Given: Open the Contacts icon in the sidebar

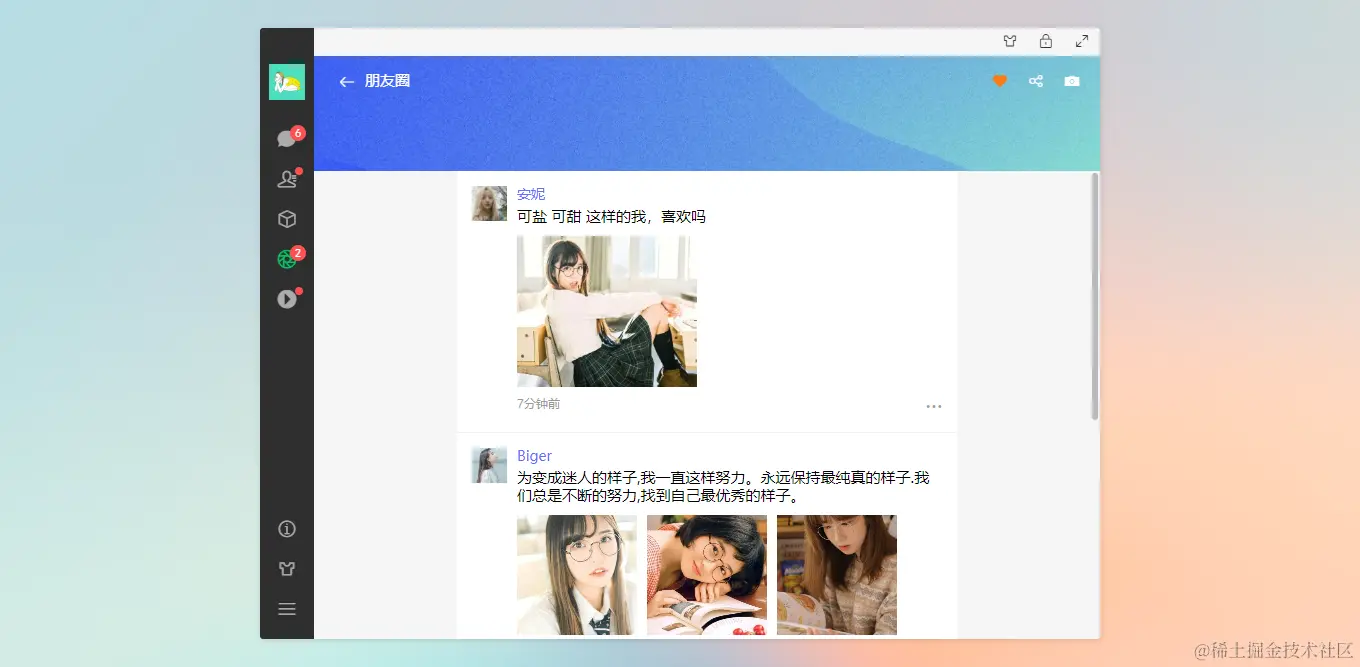Looking at the screenshot, I should (x=287, y=178).
